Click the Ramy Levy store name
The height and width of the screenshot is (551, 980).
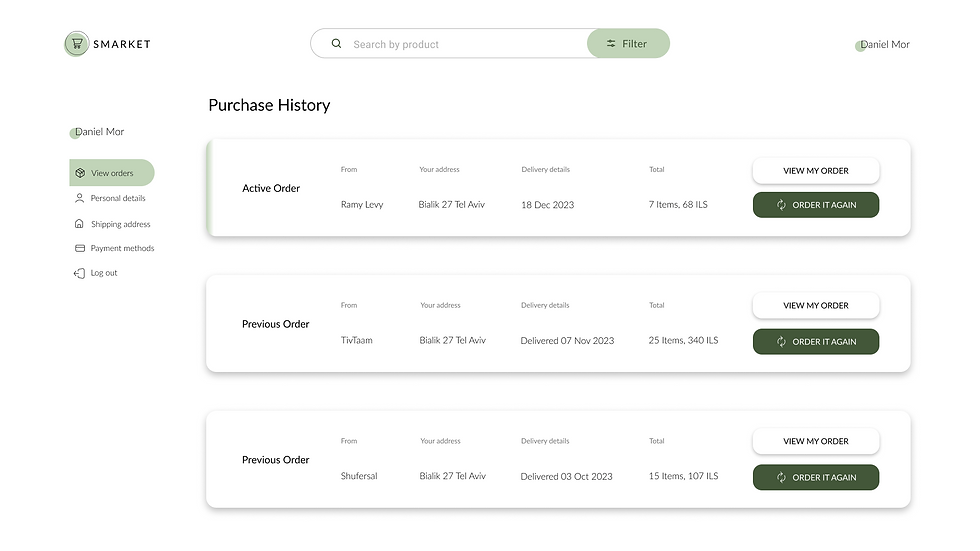point(362,205)
